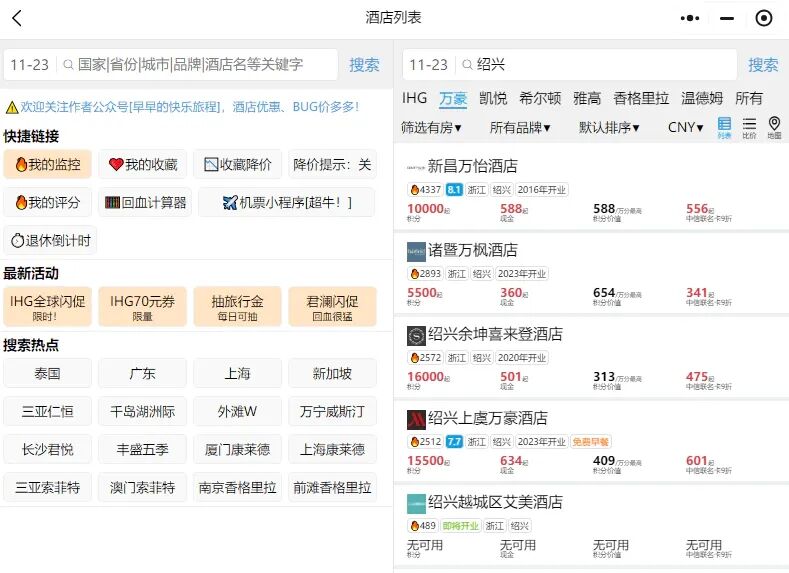This screenshot has width=789, height=573.
Task: Select the 凯悦 brand tab
Action: (x=493, y=98)
